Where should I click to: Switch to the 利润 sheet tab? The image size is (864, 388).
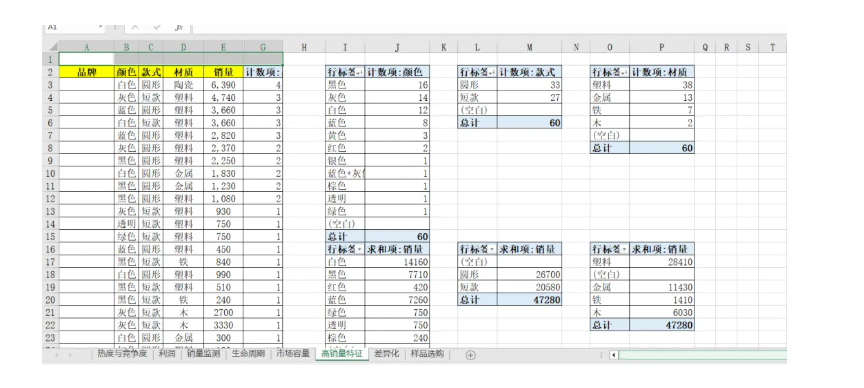[x=167, y=354]
